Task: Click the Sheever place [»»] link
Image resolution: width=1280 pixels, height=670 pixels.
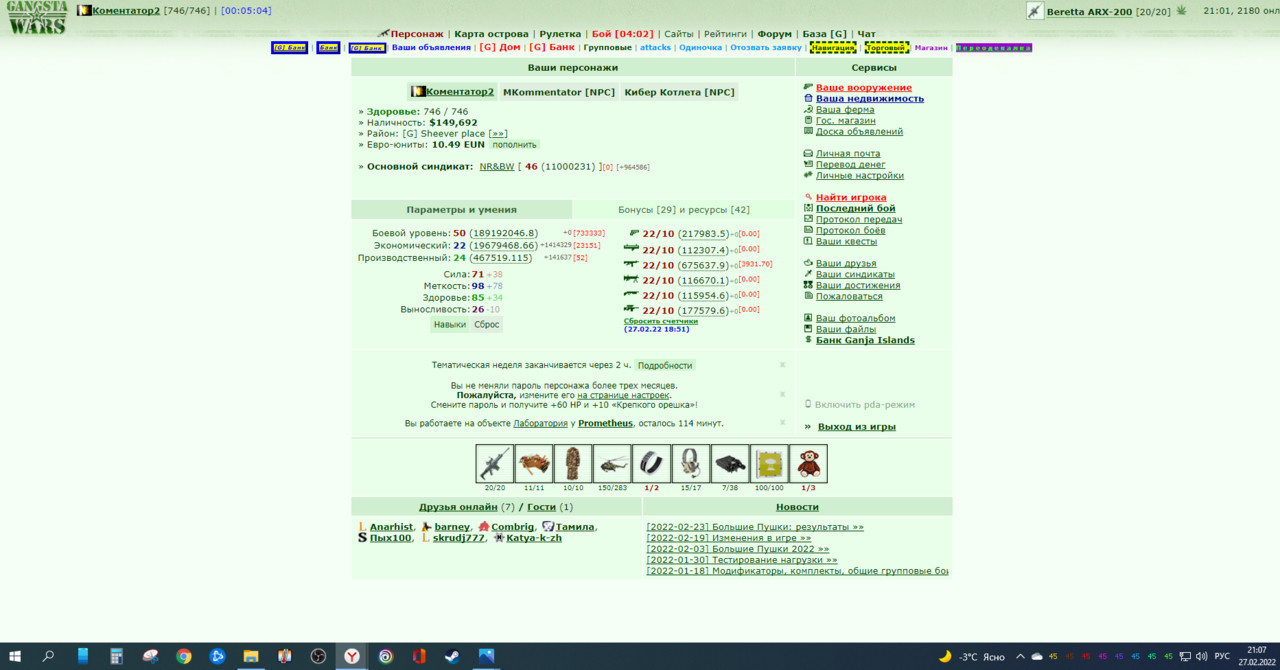Action: tap(497, 133)
